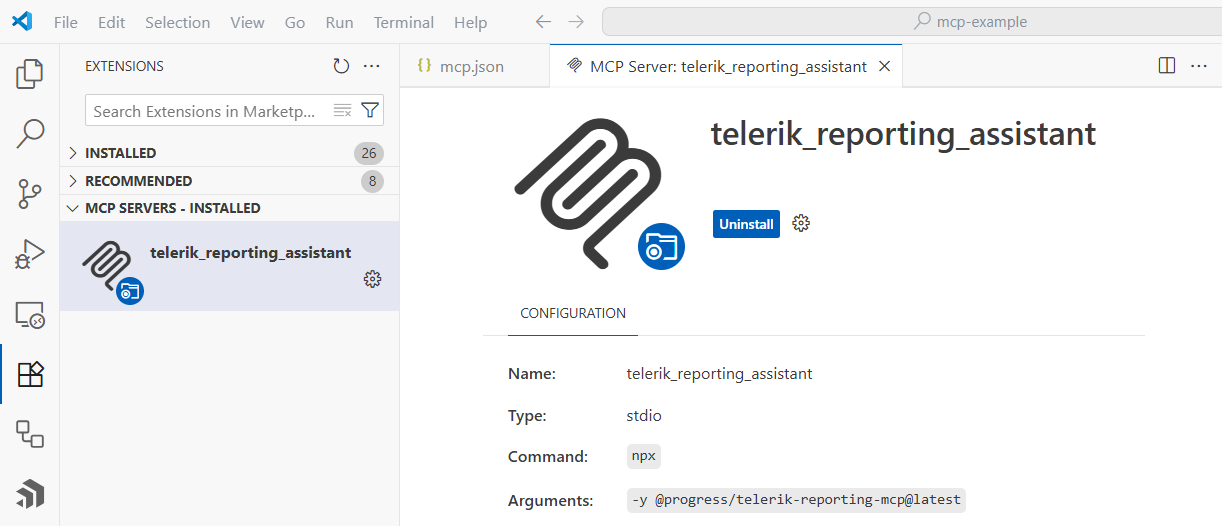This screenshot has height=526, width=1222.
Task: Open Source Control view
Action: point(30,193)
